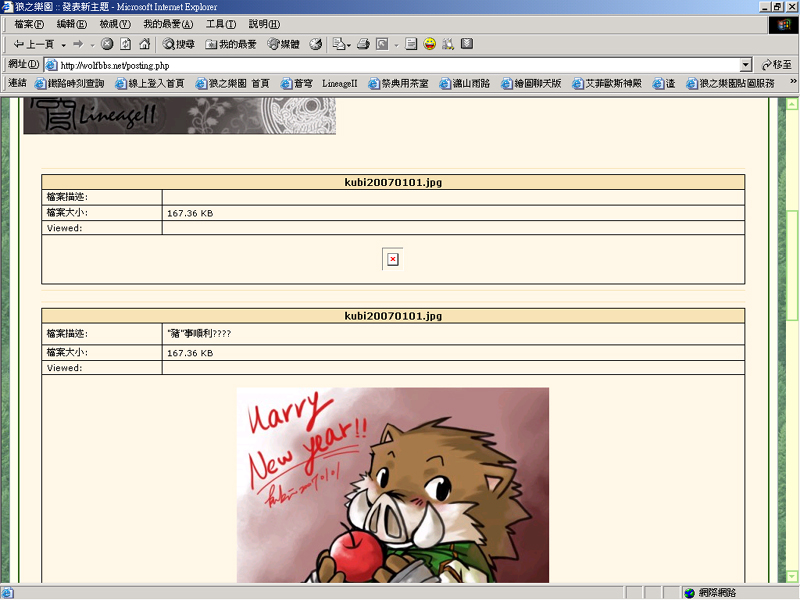Click the 我的最愛 toolbar button with folder icon
800x600 pixels.
231,44
